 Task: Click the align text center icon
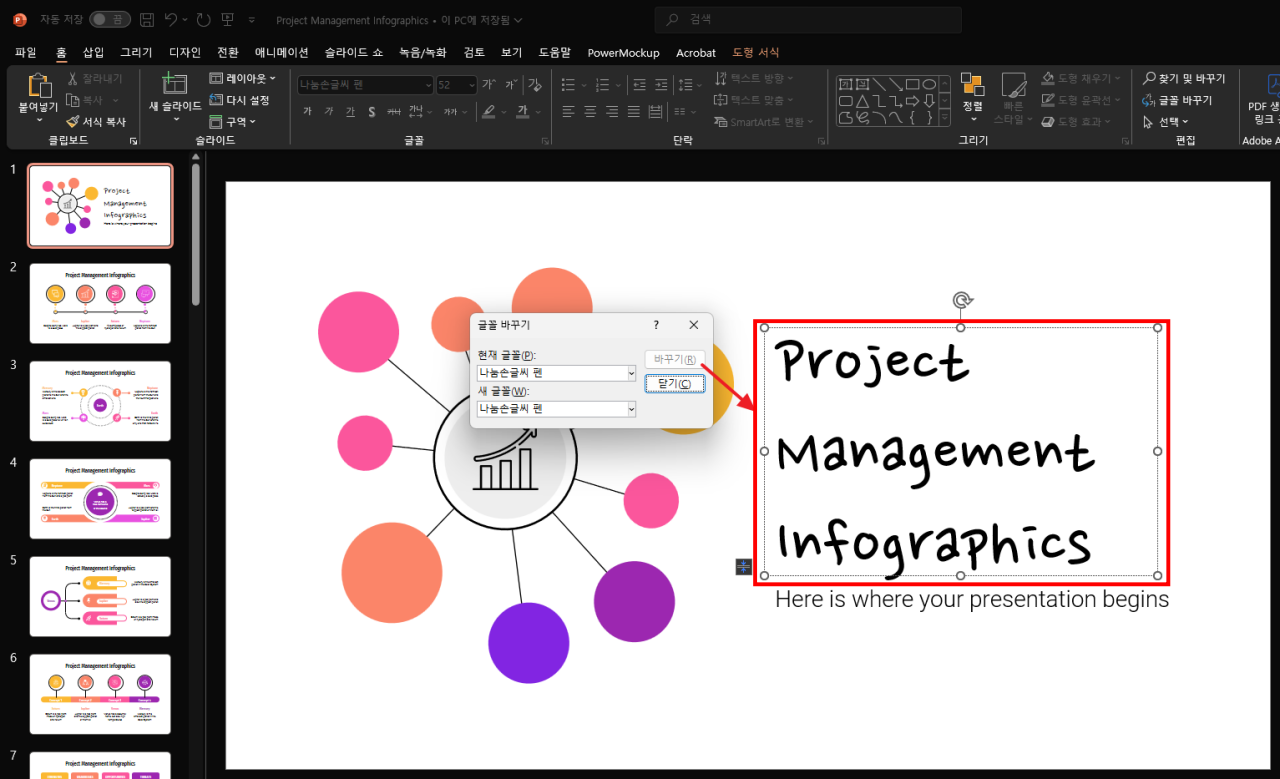pos(590,112)
